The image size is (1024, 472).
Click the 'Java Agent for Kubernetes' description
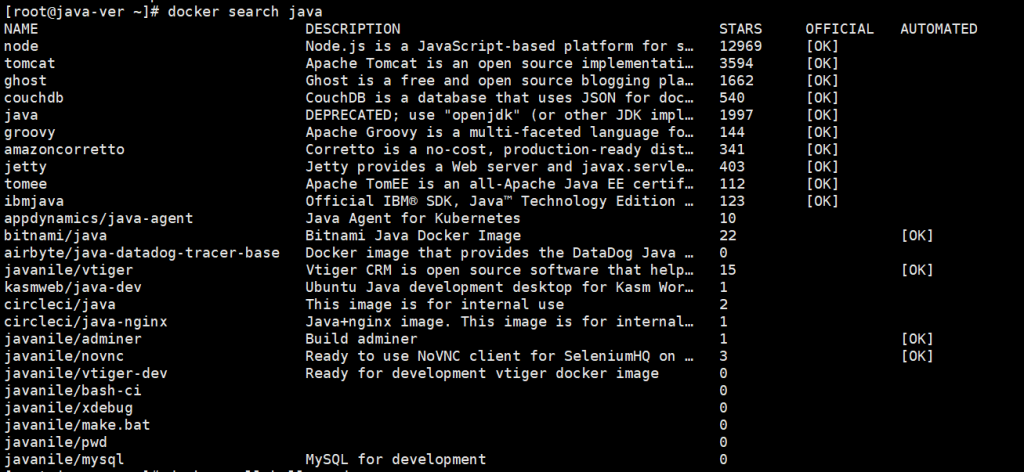pos(412,218)
